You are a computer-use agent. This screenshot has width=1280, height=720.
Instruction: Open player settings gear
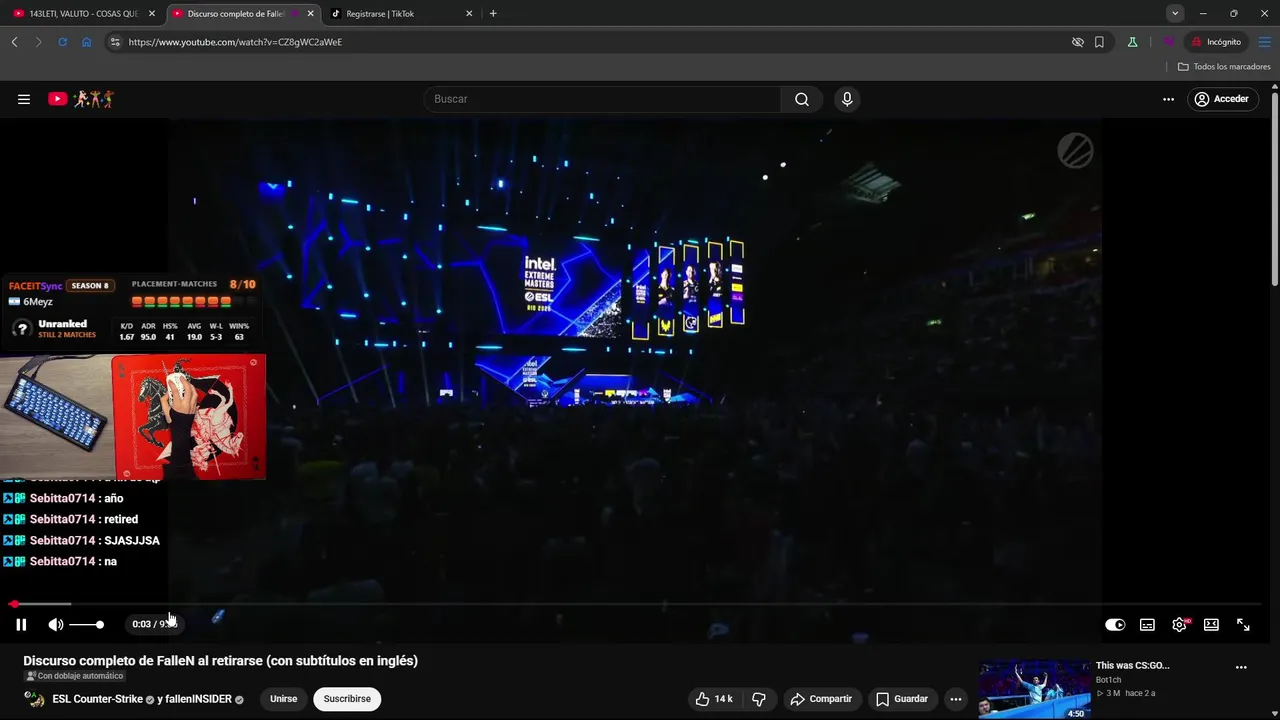coord(1180,625)
